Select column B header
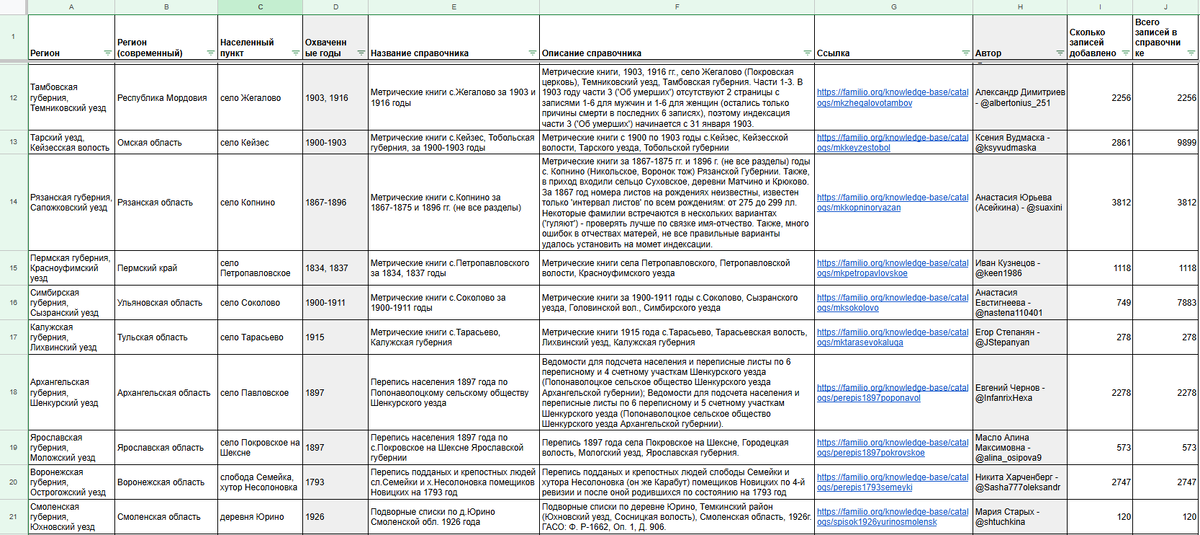This screenshot has height=535, width=1200. pos(165,7)
